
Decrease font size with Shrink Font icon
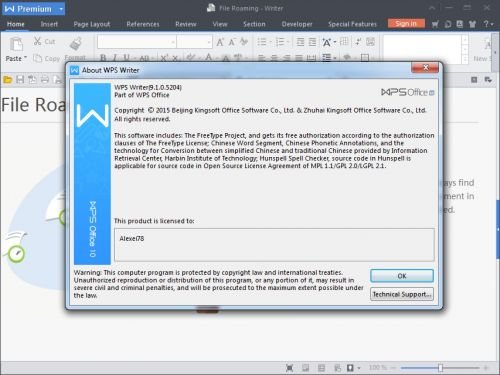(232, 42)
